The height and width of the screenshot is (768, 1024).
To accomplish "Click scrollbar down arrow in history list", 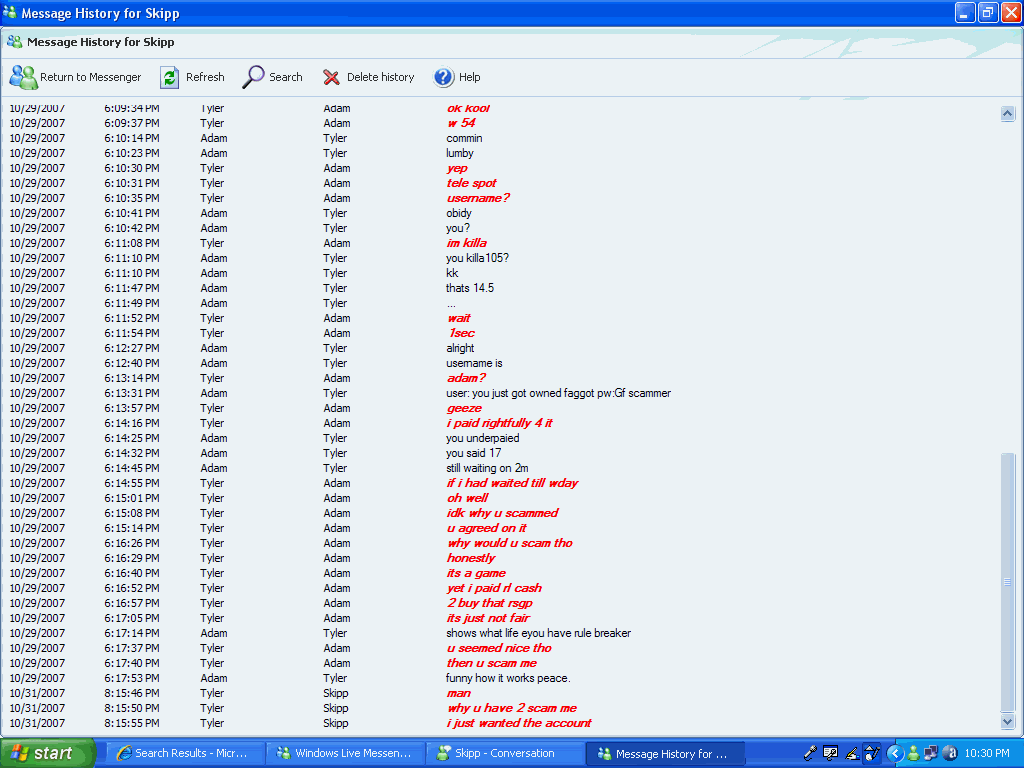I will pos(1008,721).
